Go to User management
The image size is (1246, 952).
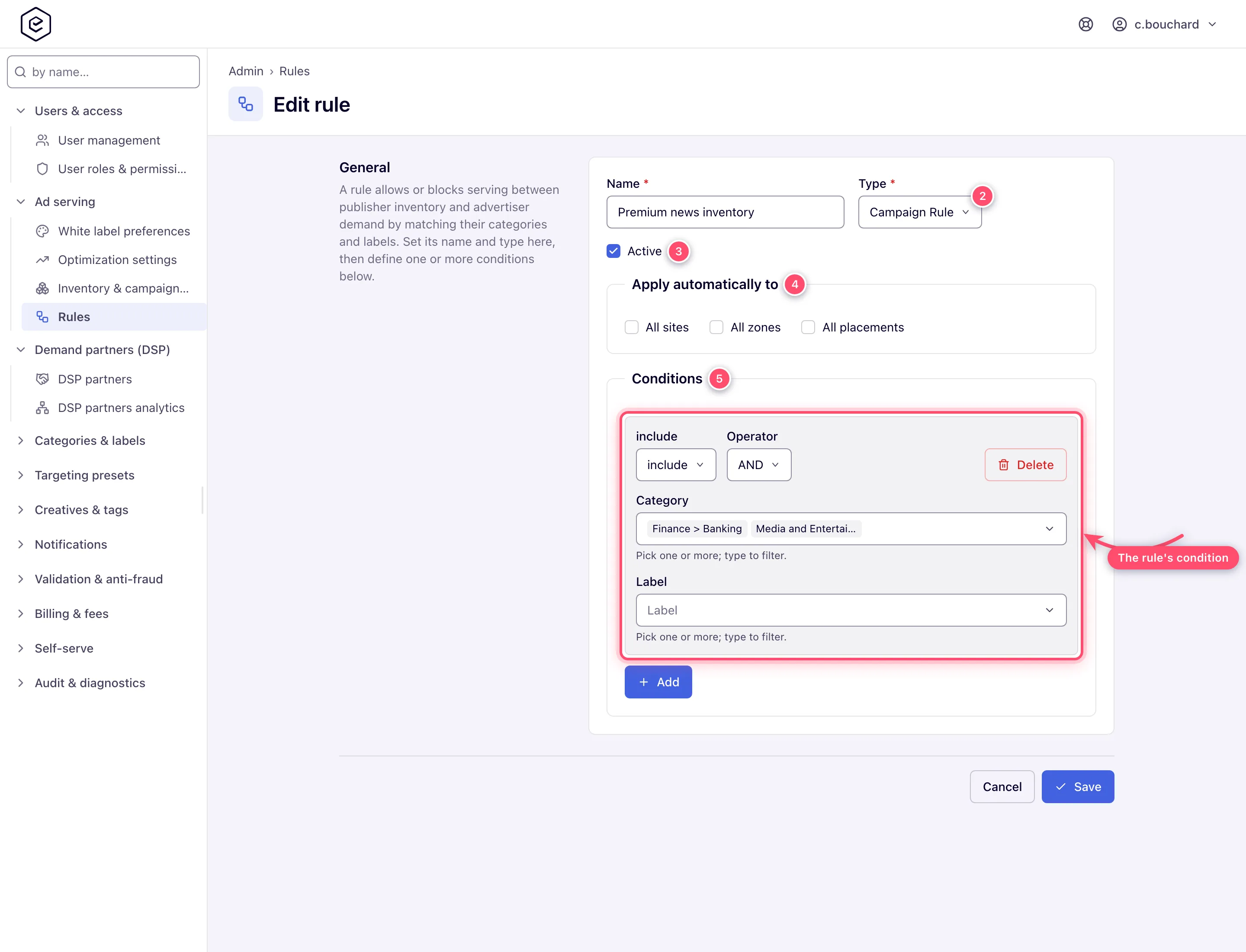[113, 141]
